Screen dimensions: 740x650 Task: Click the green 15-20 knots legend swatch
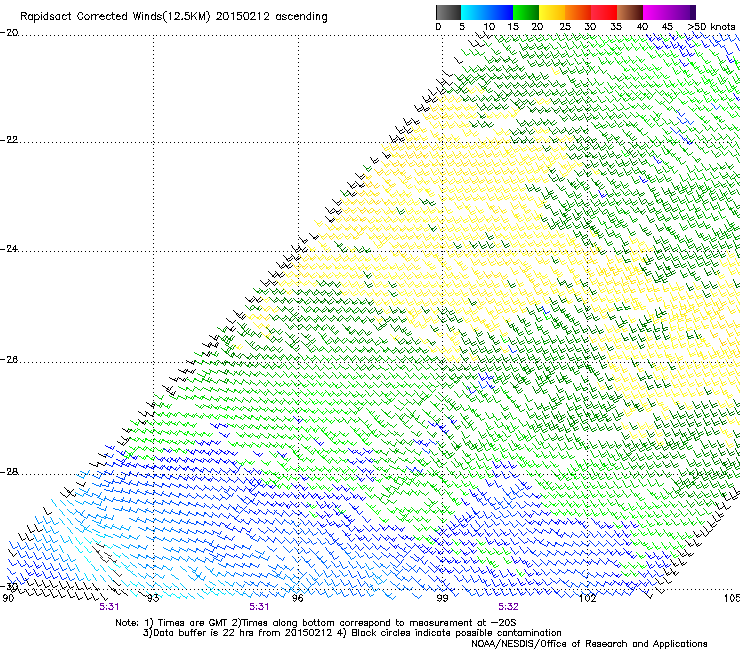click(x=526, y=12)
